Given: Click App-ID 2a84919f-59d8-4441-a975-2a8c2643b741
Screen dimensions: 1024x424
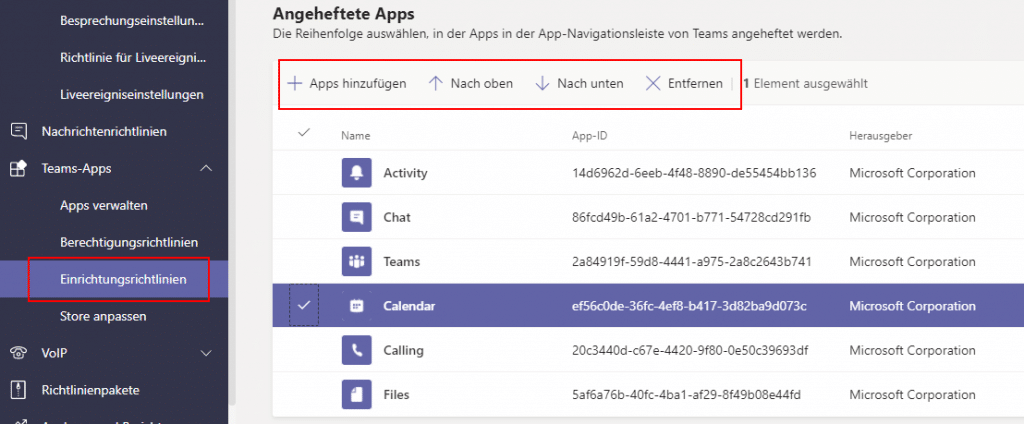Looking at the screenshot, I should click(x=692, y=262).
